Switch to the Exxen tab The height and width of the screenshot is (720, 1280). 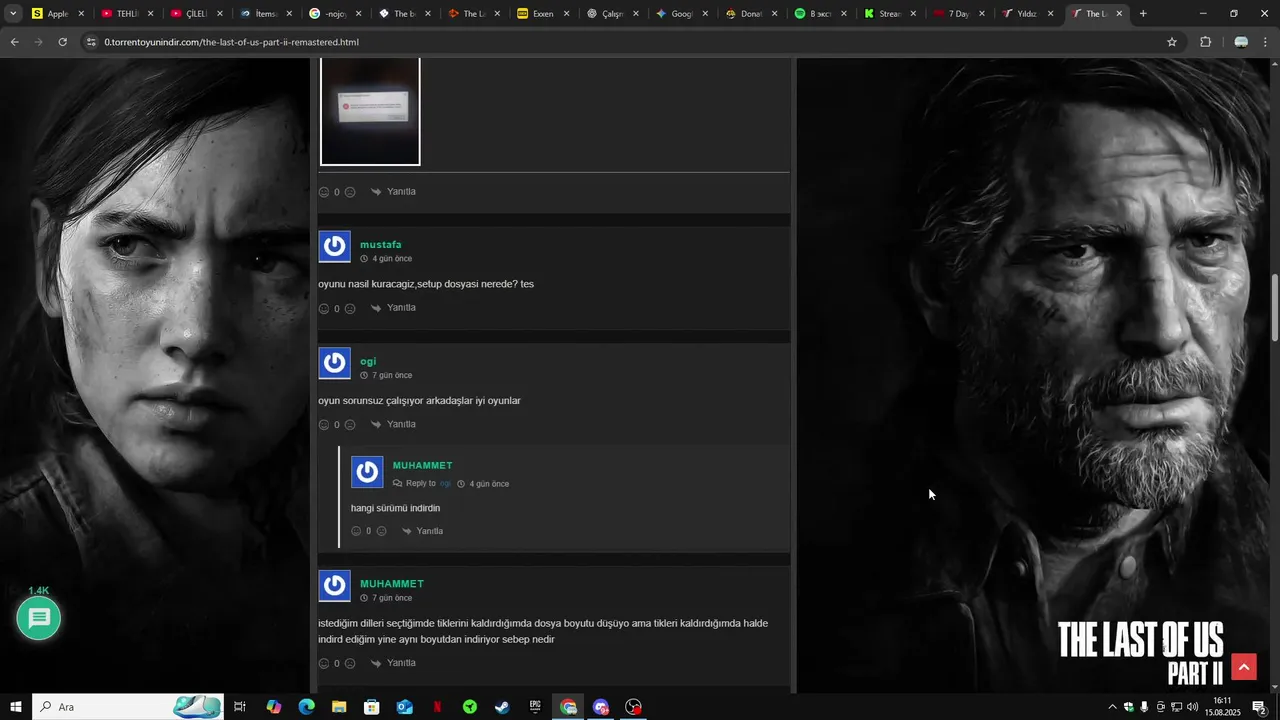pos(544,14)
